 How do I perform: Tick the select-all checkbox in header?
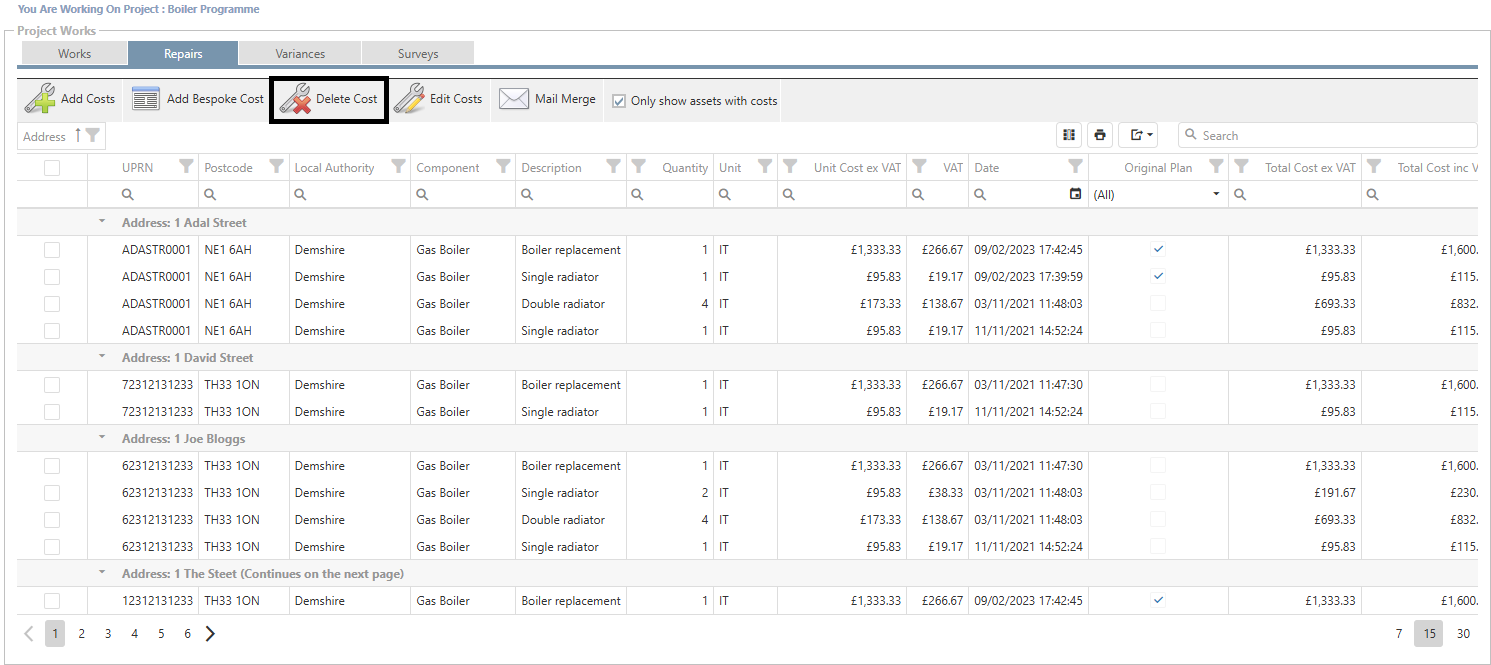[52, 168]
